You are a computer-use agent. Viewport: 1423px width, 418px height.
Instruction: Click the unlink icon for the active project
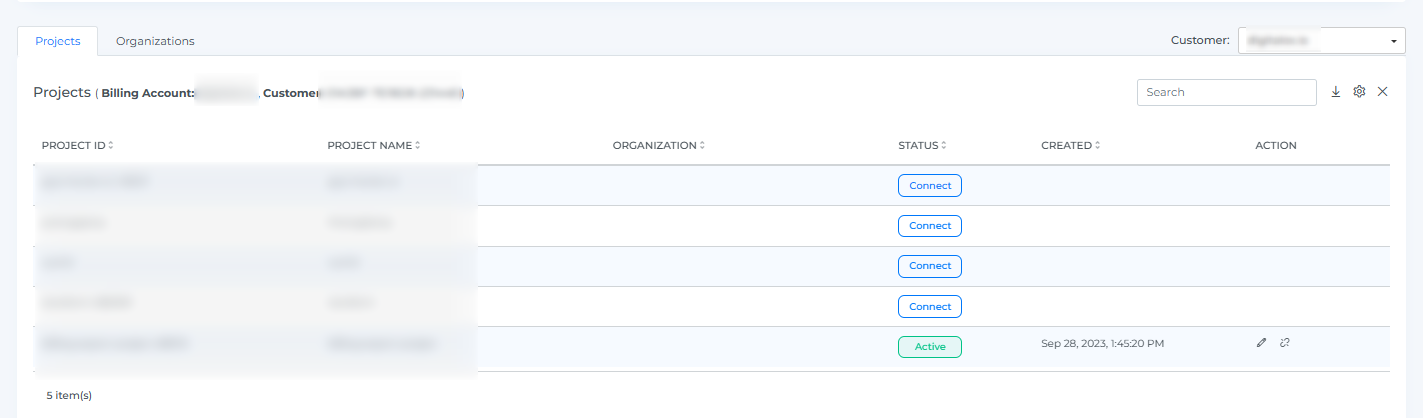pyautogui.click(x=1285, y=343)
